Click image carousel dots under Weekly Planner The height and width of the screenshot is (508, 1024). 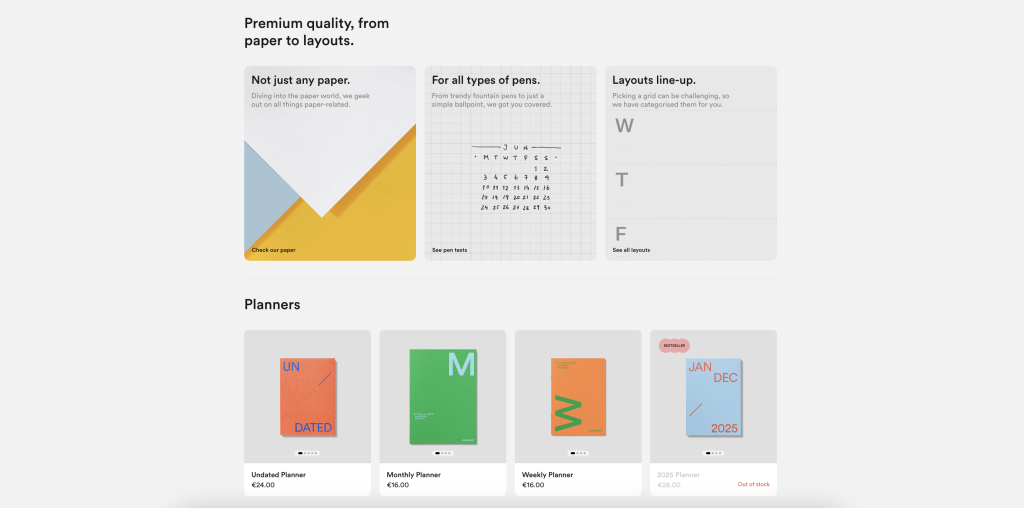[578, 452]
